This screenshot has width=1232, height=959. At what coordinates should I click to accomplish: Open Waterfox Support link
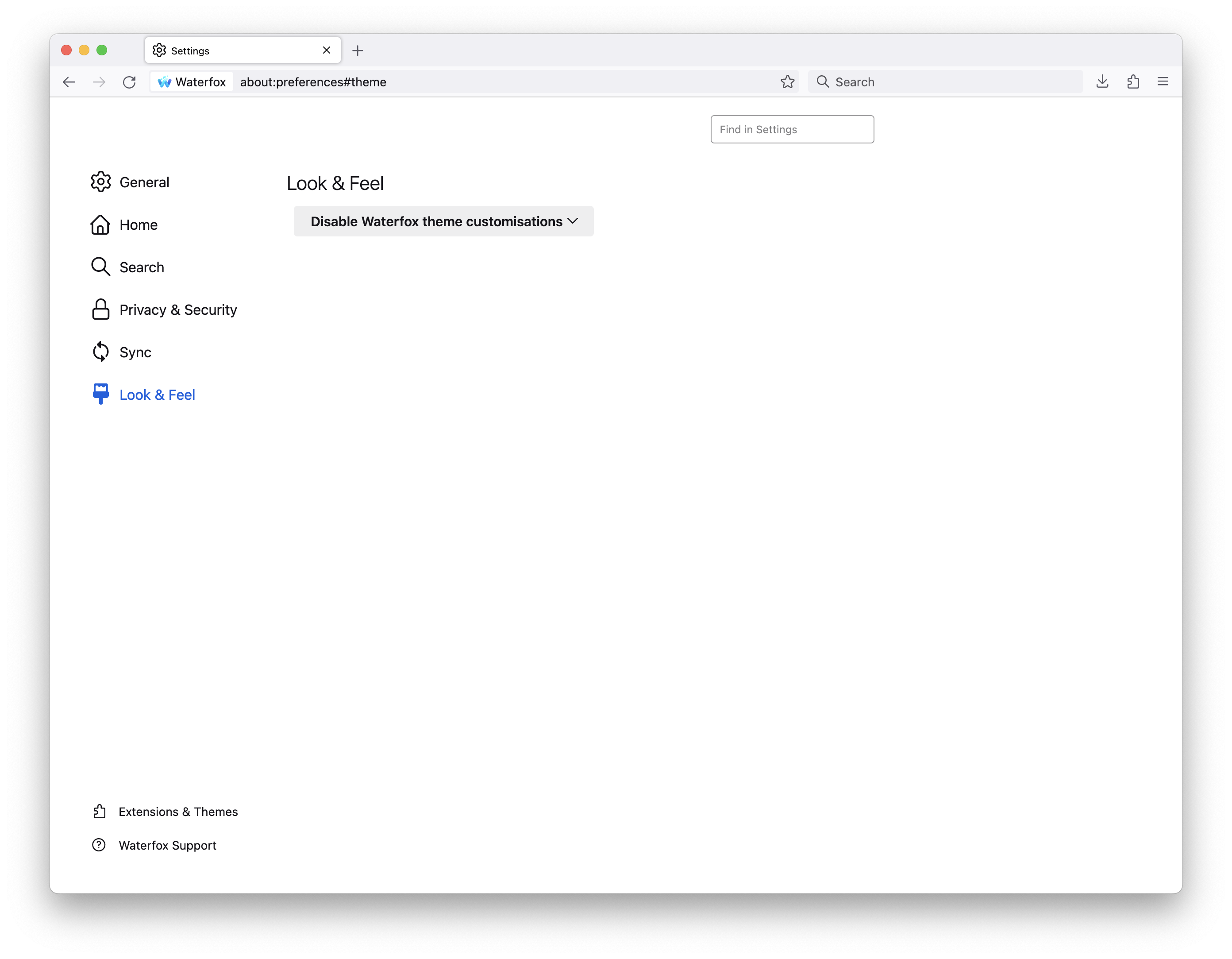(x=167, y=845)
